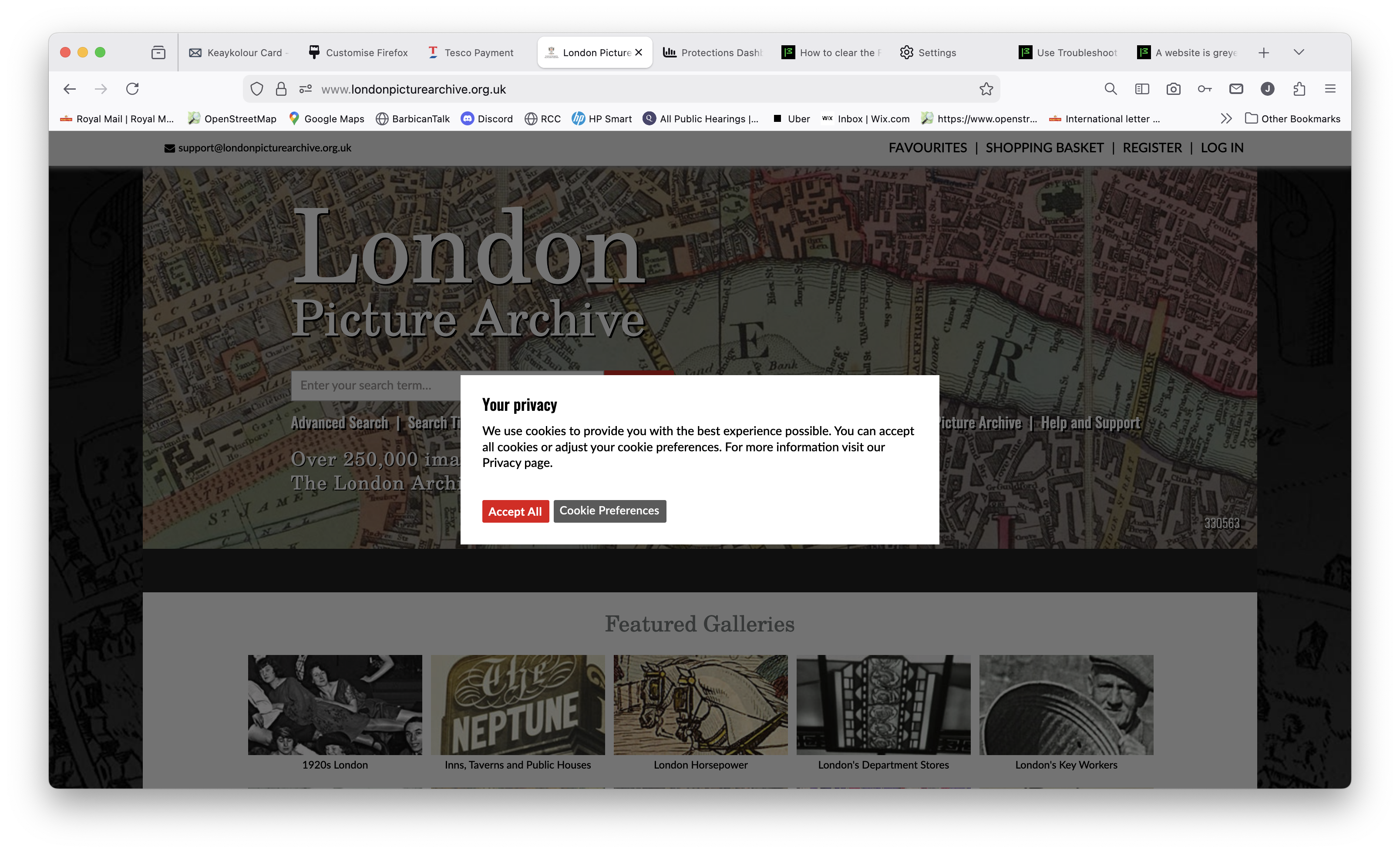This screenshot has width=1400, height=853.
Task: Open the London Horsepower gallery thumbnail
Action: click(x=700, y=705)
